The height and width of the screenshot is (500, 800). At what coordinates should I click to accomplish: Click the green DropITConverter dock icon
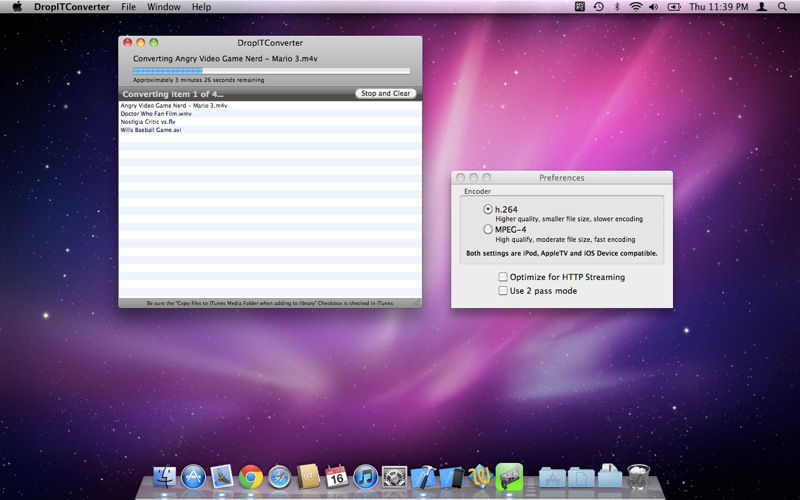(x=509, y=477)
